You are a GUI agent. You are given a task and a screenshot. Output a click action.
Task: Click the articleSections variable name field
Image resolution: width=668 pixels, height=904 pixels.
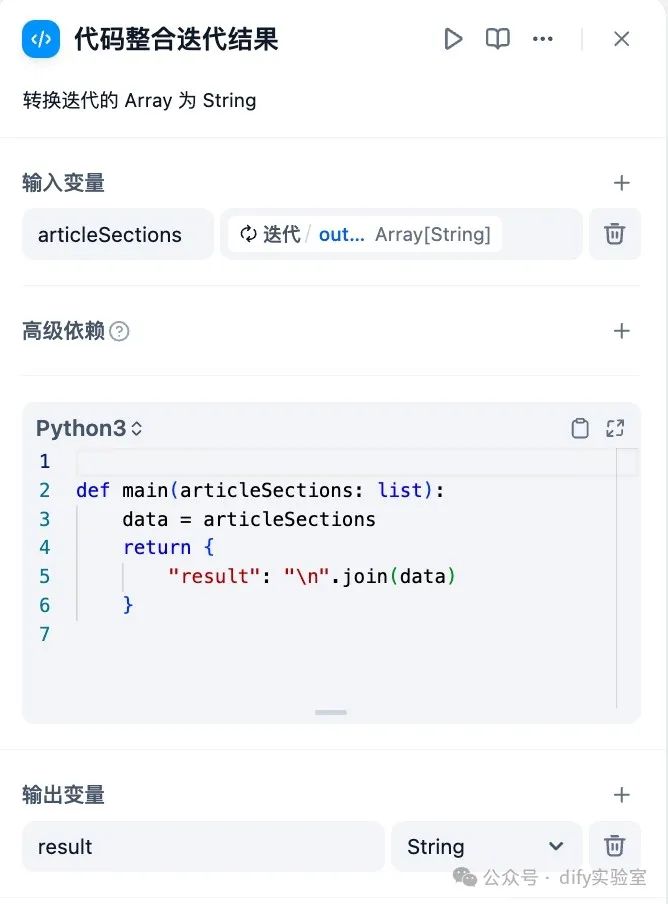[x=118, y=234]
